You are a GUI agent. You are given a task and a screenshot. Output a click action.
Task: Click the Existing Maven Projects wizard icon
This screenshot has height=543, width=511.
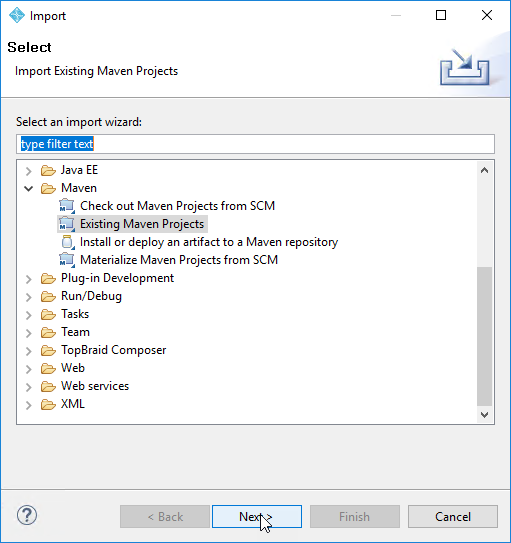tap(67, 224)
